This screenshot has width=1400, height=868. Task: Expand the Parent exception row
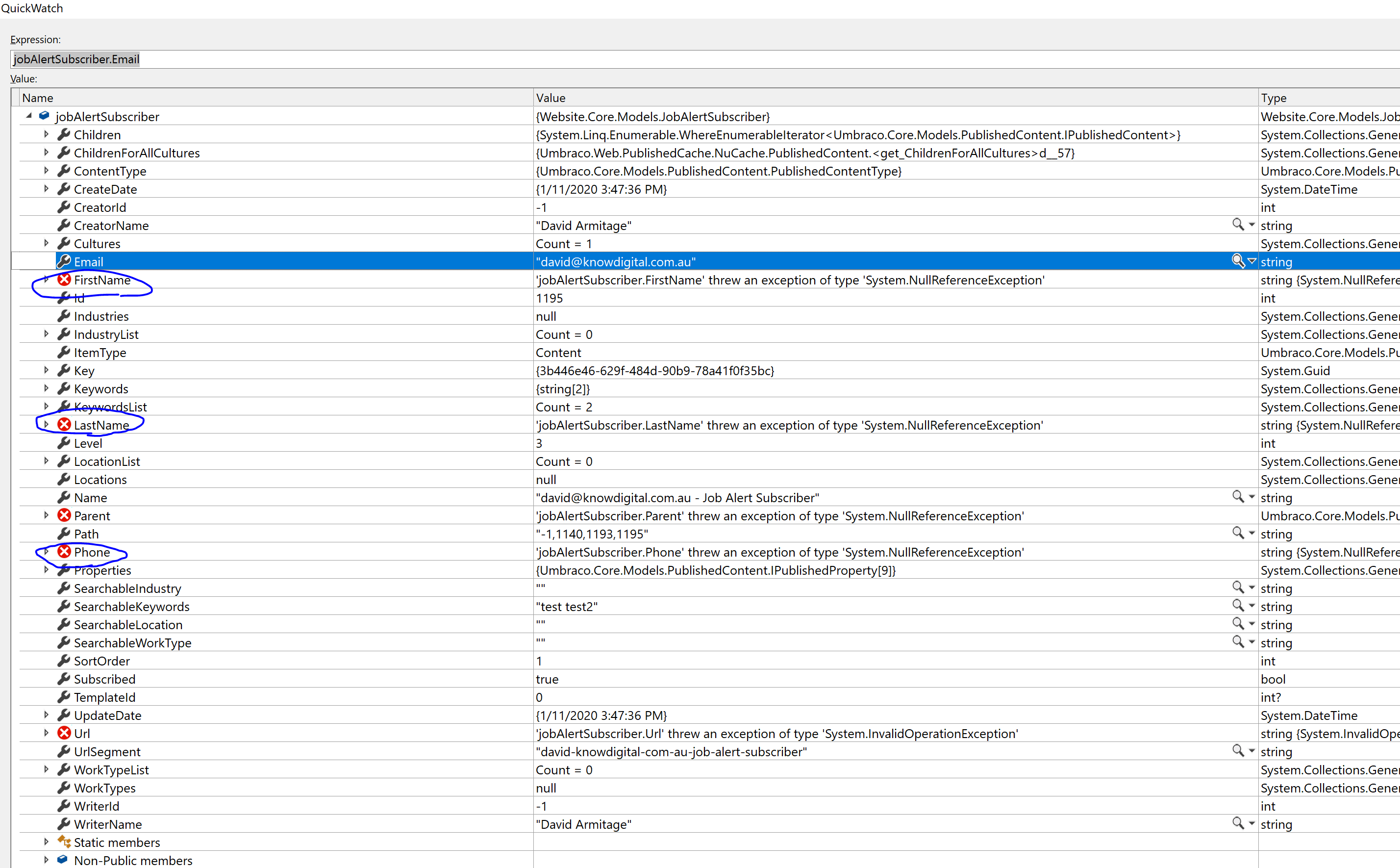tap(47, 515)
